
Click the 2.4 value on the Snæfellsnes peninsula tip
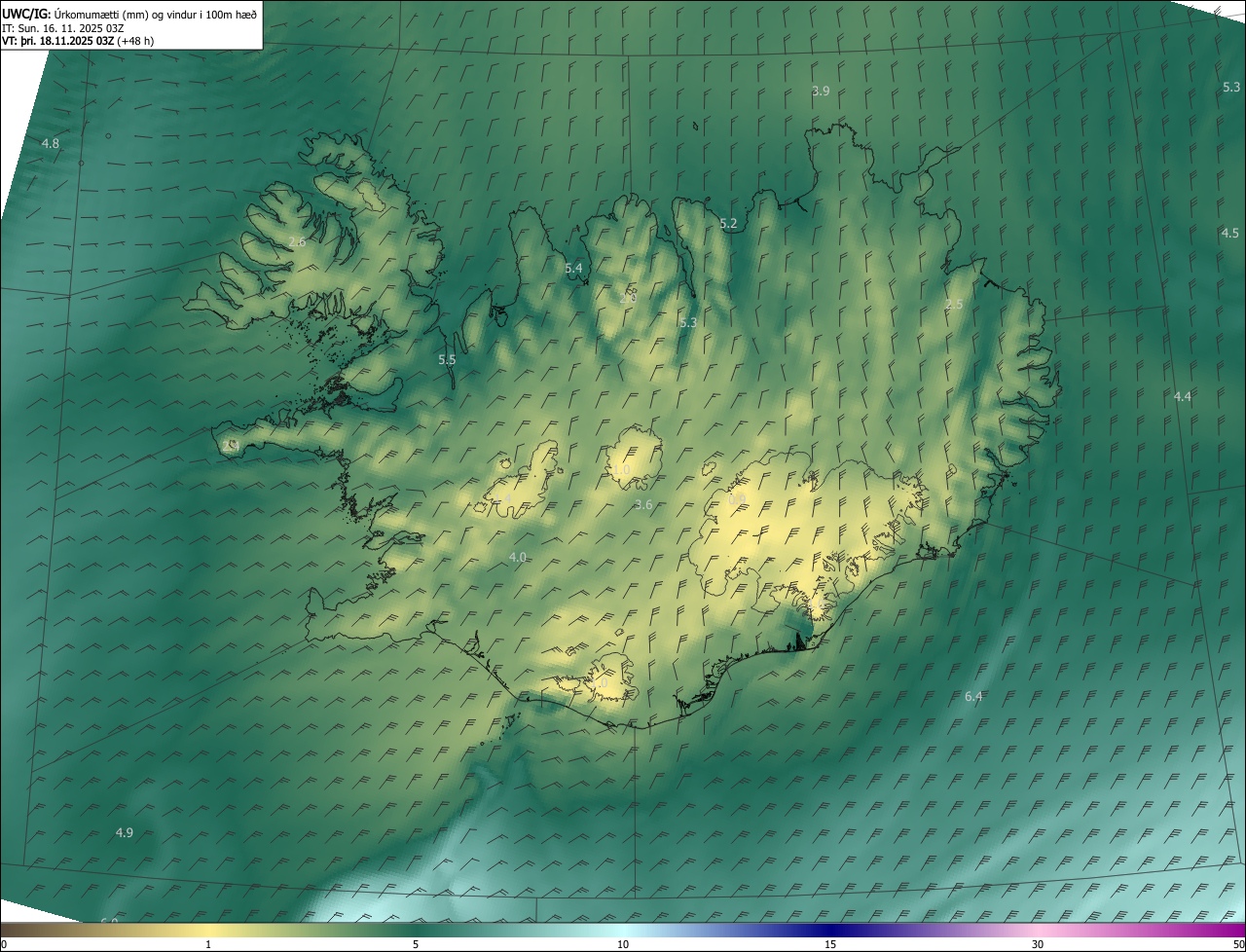tap(230, 445)
